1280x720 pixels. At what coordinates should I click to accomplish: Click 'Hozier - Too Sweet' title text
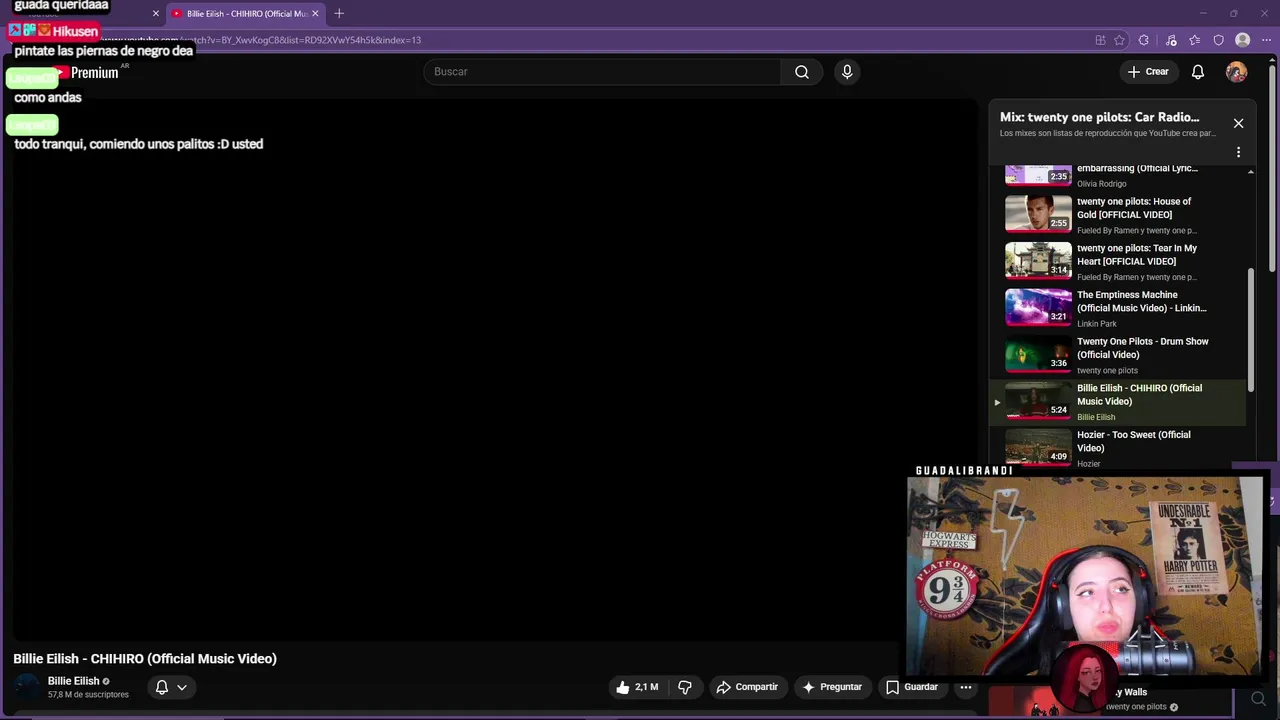(1133, 441)
